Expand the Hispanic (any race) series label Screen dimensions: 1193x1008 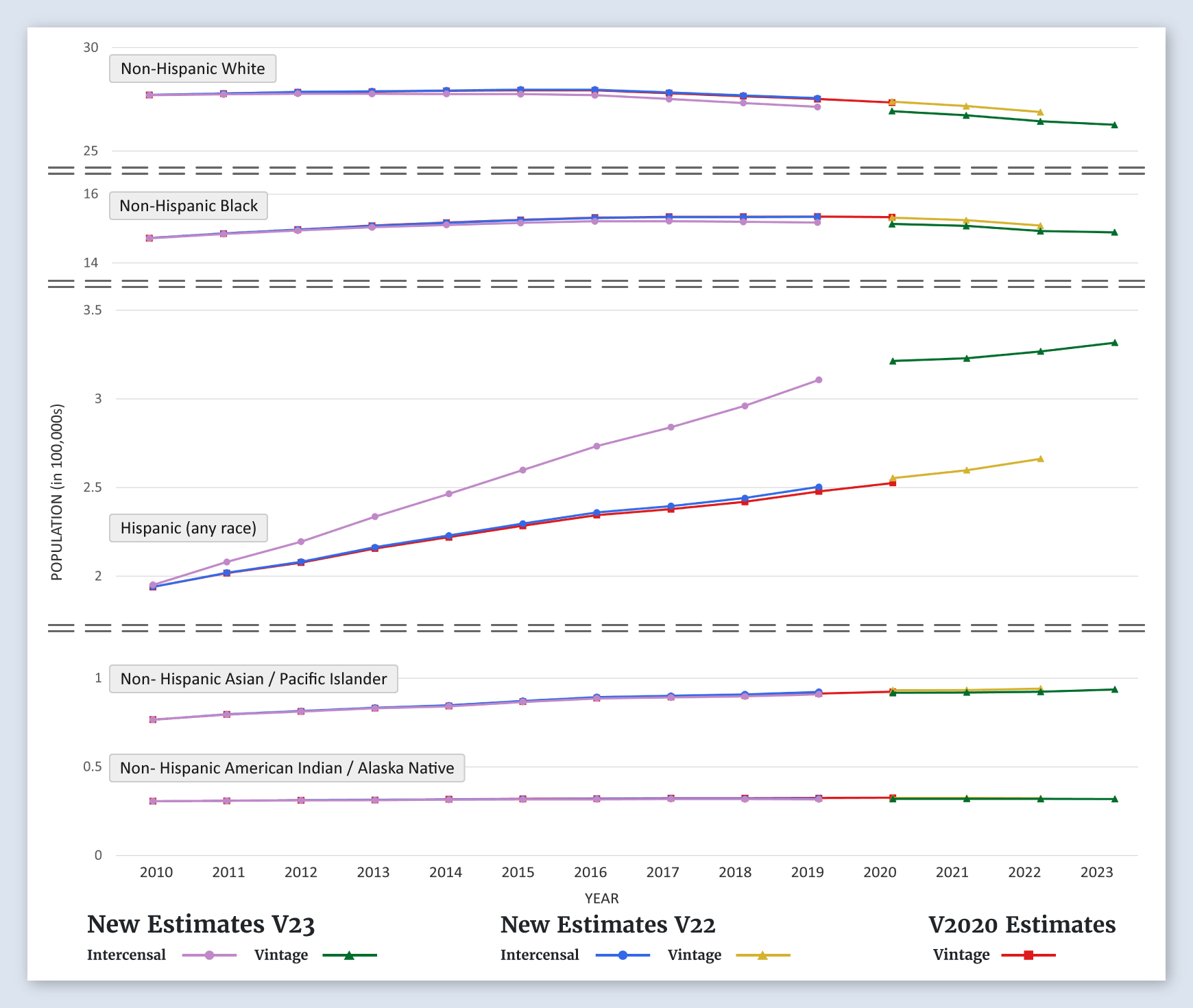click(x=189, y=528)
